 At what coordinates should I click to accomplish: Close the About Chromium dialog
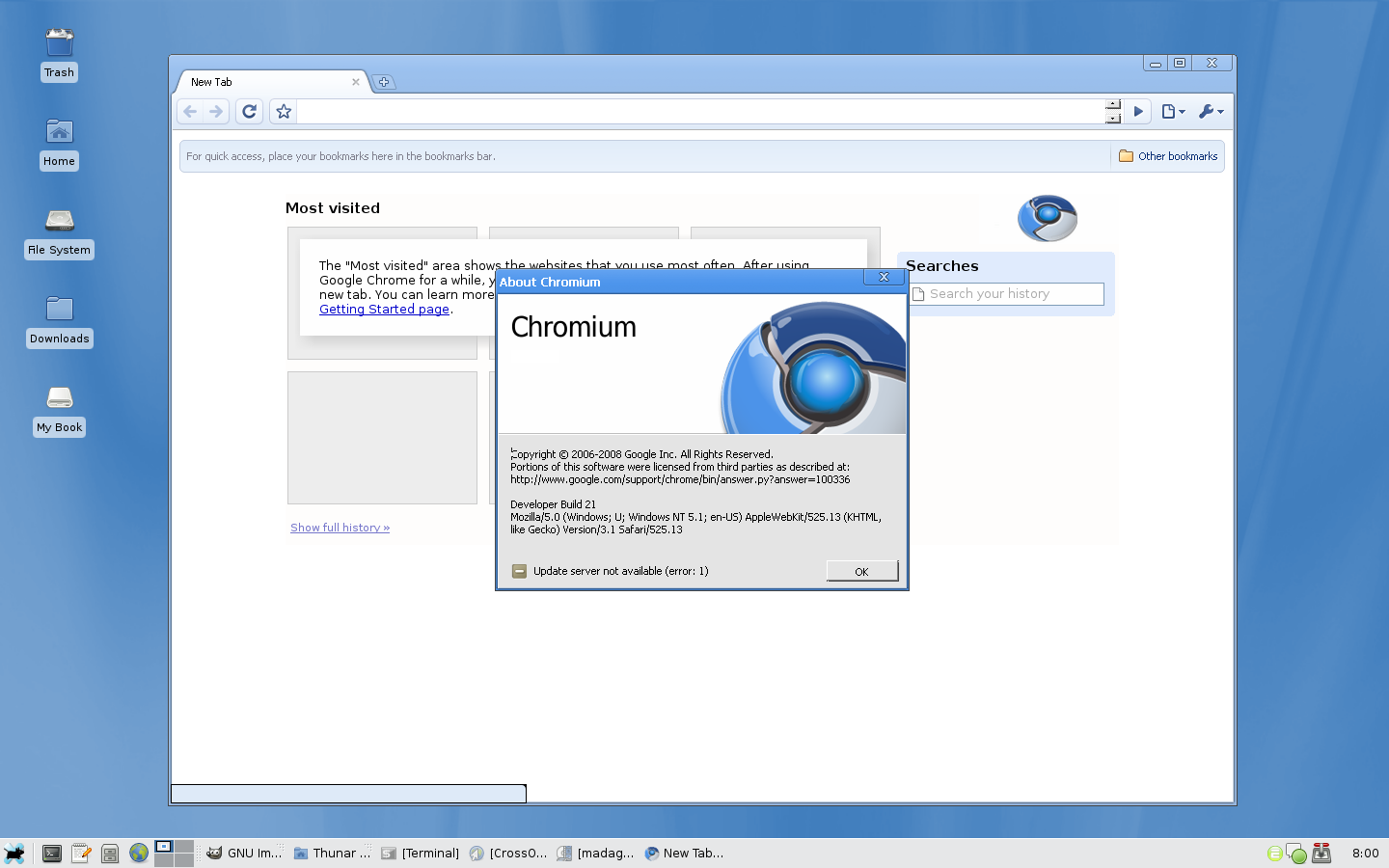pos(884,277)
